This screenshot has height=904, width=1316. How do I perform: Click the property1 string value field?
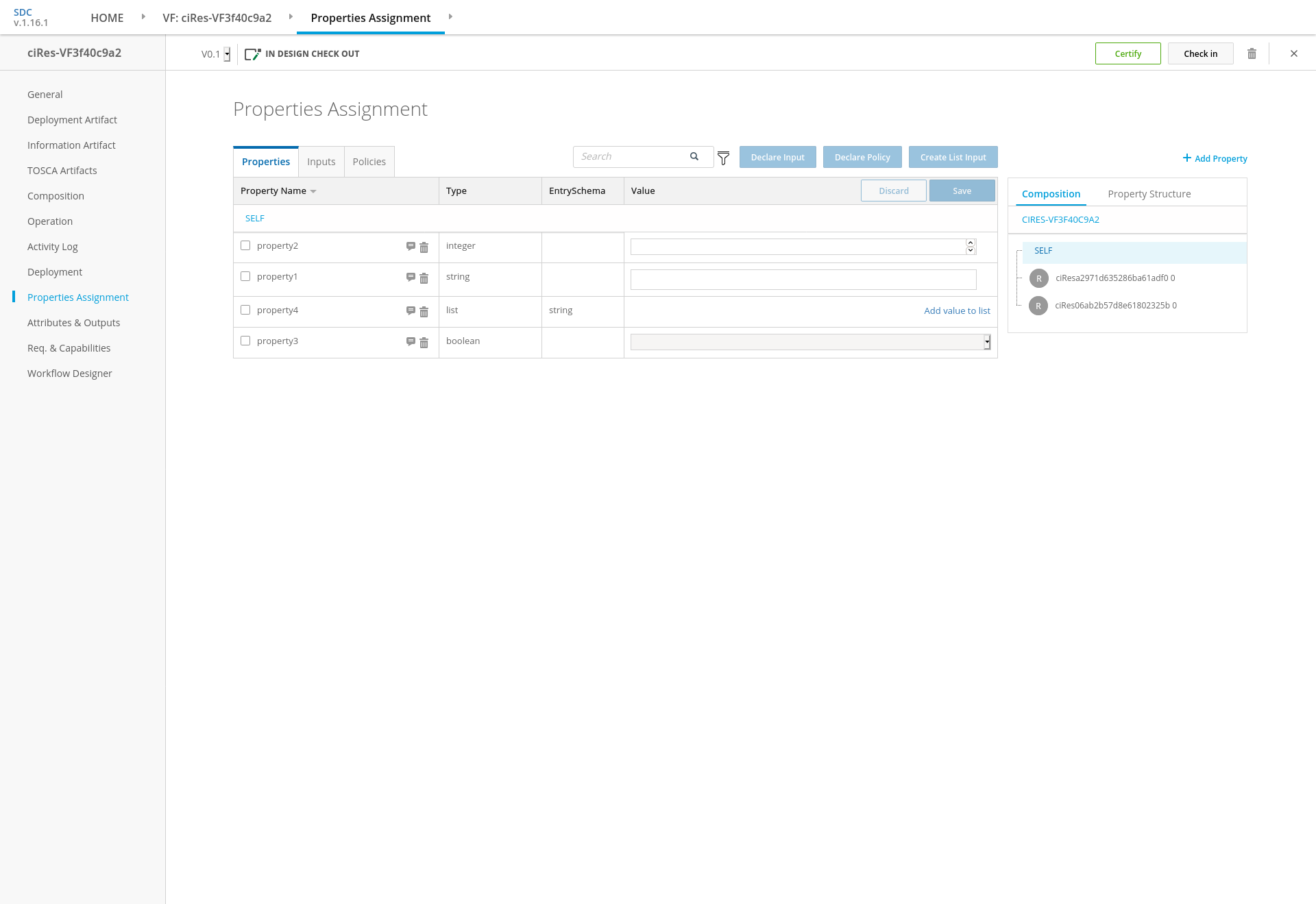[803, 280]
